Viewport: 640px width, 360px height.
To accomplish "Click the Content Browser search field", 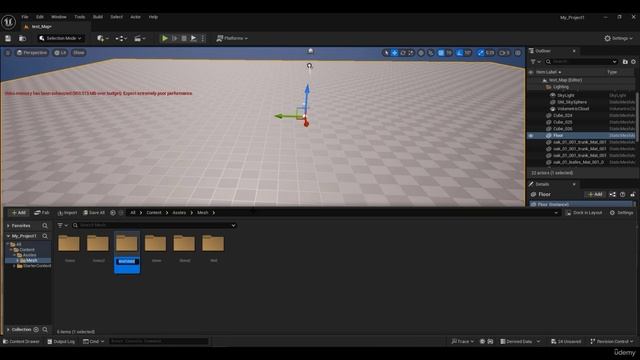I will click(154, 225).
